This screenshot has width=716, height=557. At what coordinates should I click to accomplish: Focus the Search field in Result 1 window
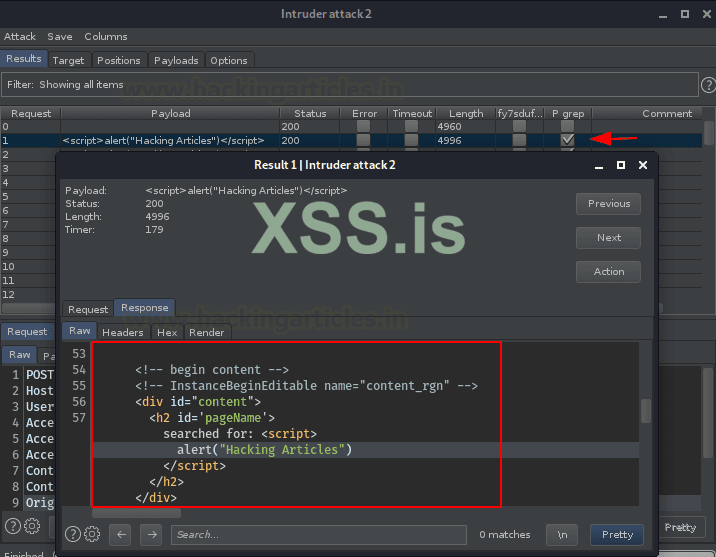319,535
